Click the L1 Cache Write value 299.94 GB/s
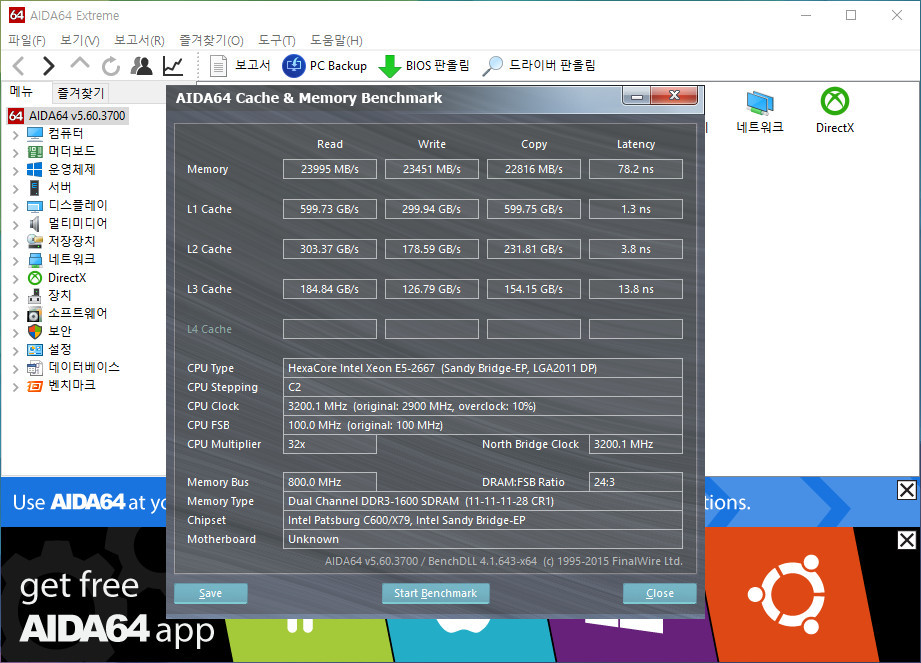 point(432,209)
